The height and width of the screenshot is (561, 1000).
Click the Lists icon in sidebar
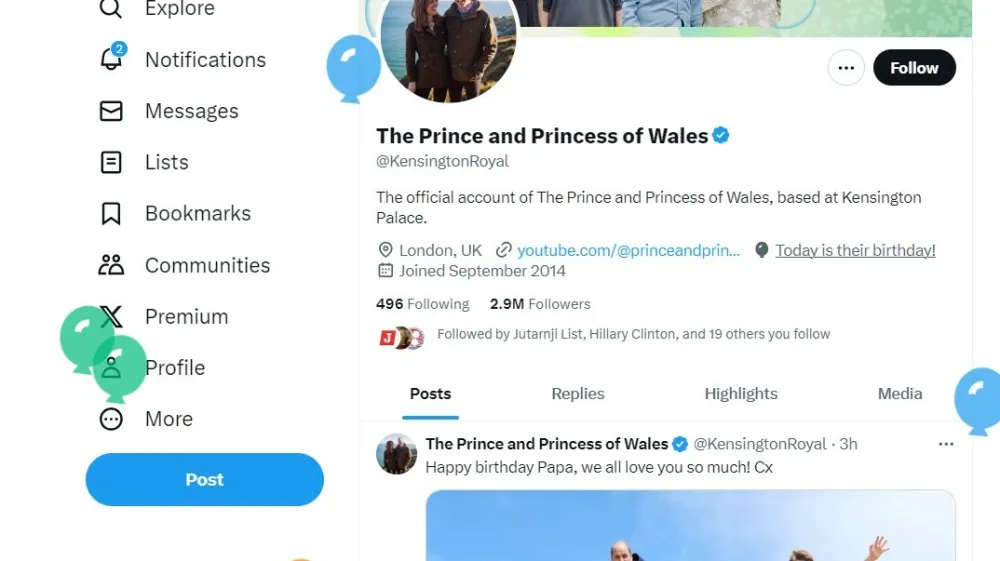111,162
